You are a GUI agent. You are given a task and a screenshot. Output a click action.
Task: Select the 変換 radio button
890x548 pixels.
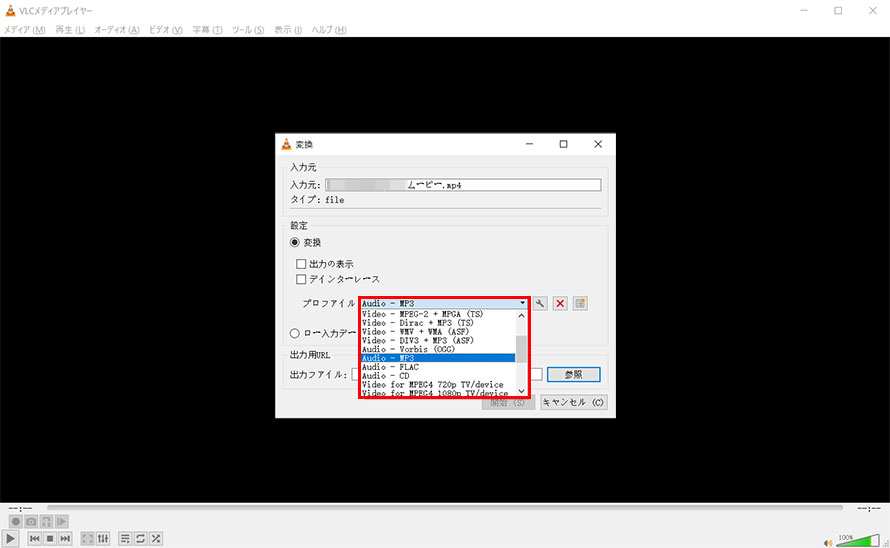[295, 242]
